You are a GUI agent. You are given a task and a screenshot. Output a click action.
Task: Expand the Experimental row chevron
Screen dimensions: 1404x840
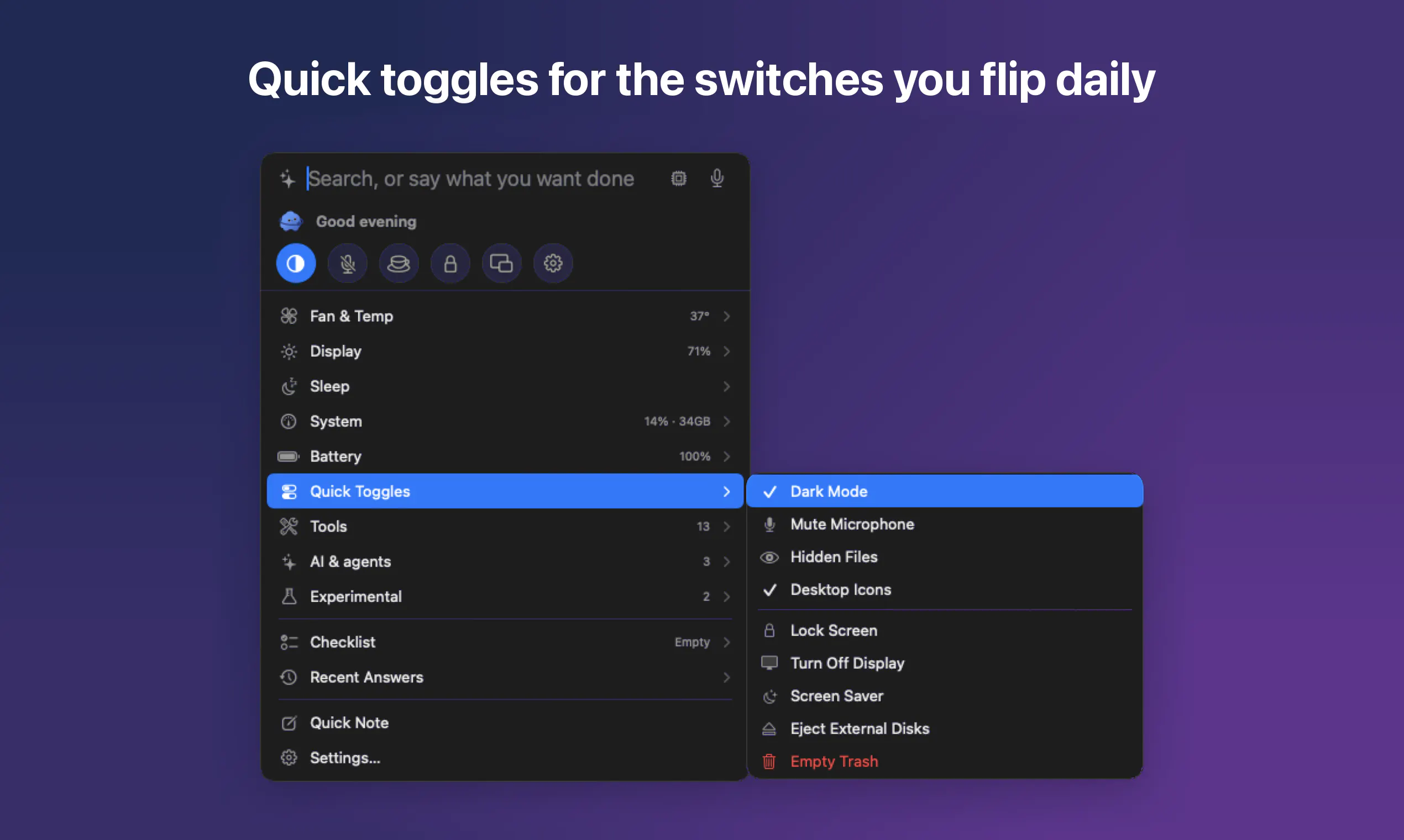[x=726, y=597]
